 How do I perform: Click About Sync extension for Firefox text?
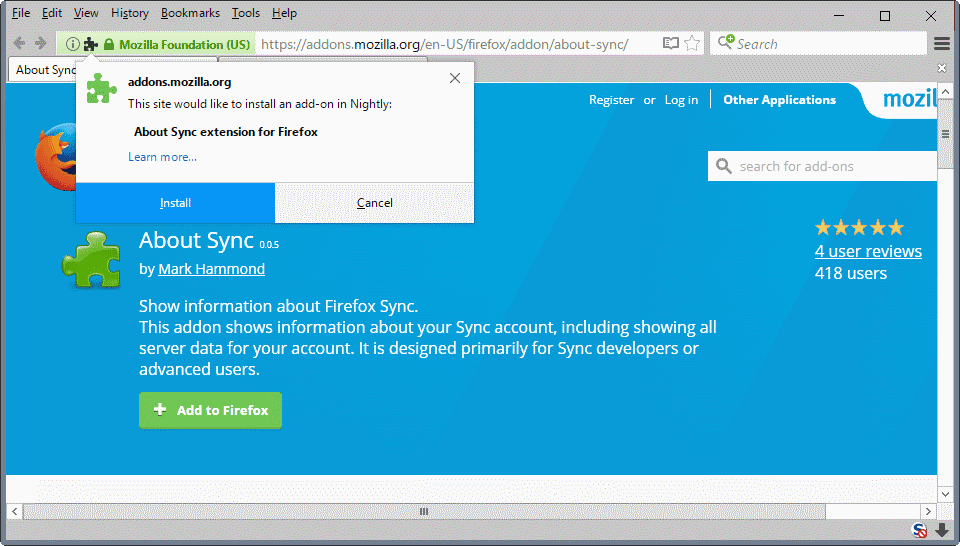click(x=226, y=132)
